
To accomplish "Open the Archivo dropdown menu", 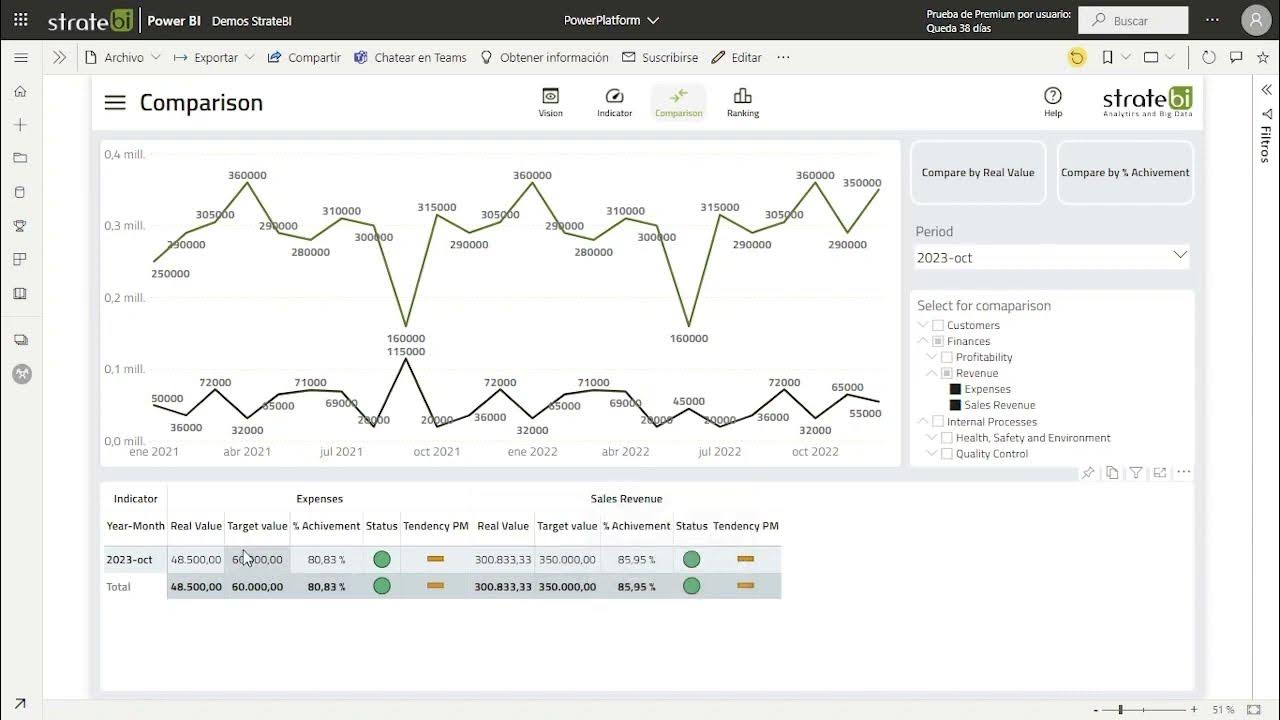I will [123, 58].
